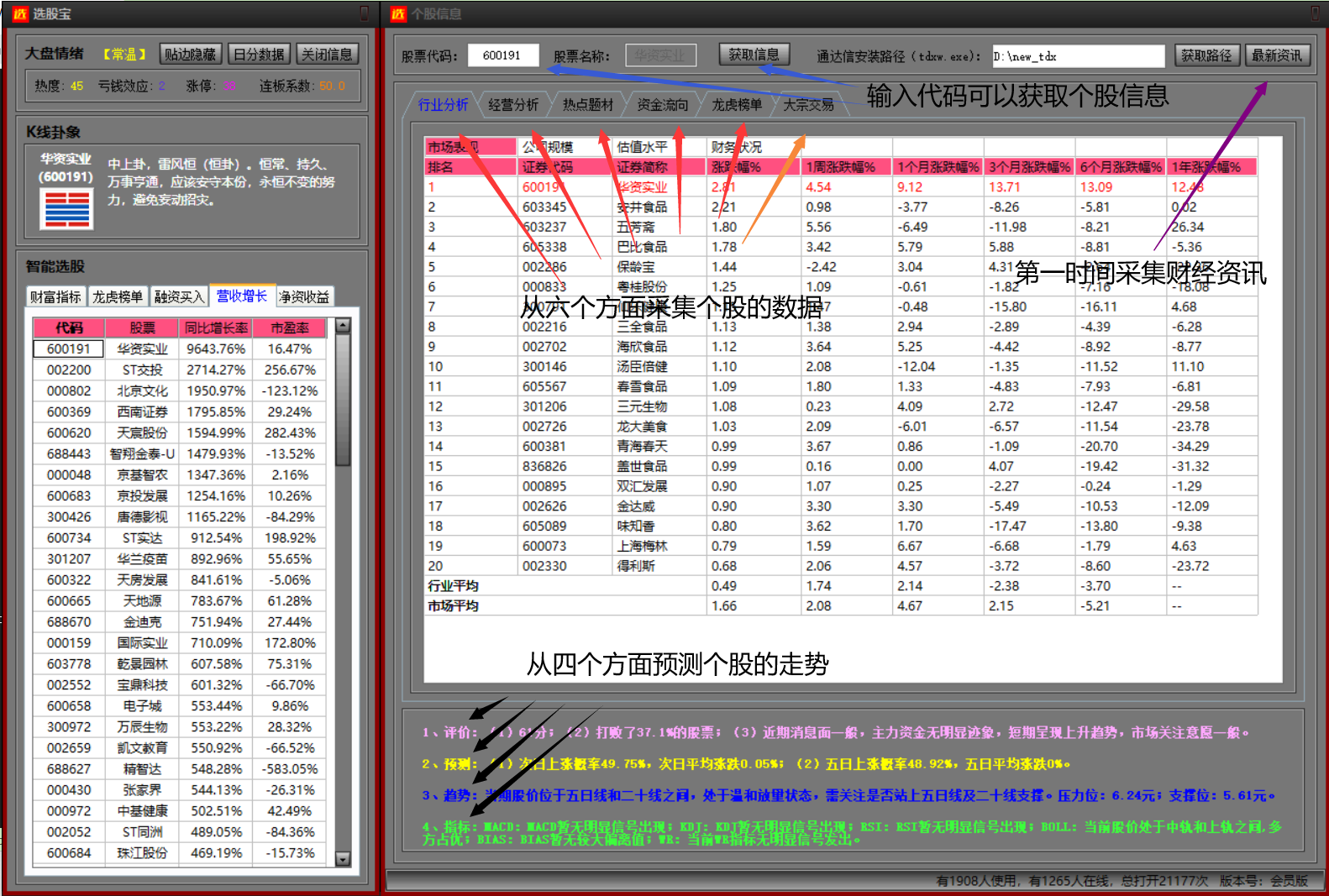
Task: Open the 热点题材 tab
Action: coord(588,104)
